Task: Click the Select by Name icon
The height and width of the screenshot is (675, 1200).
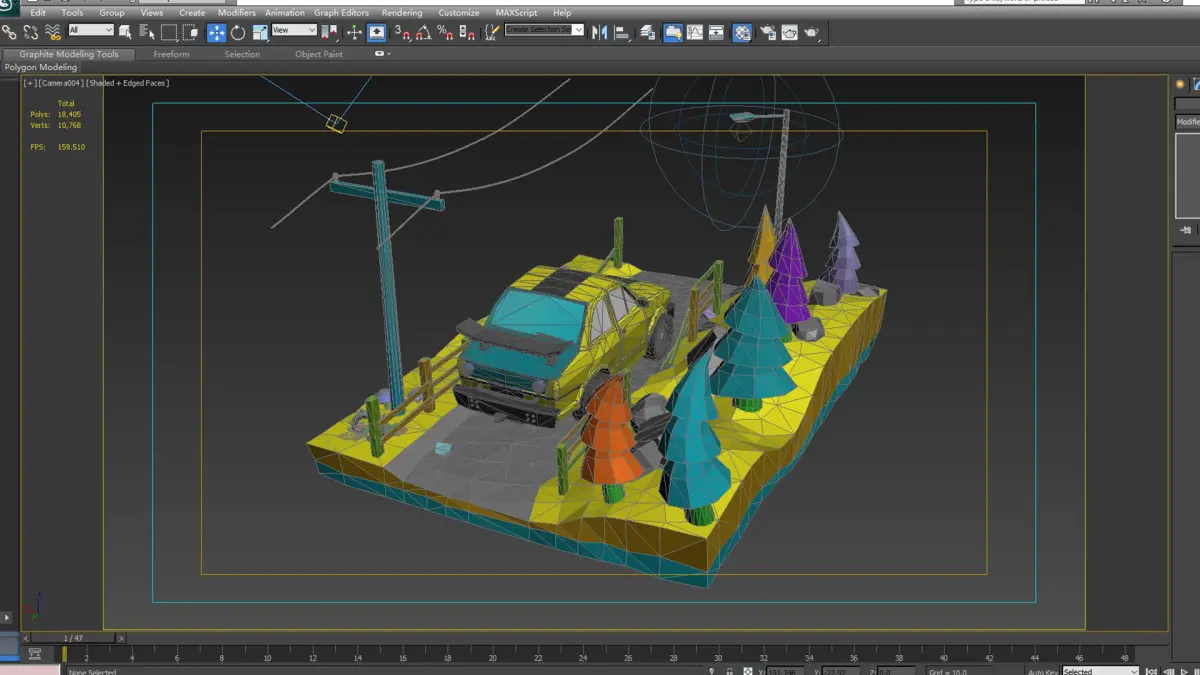Action: (147, 33)
